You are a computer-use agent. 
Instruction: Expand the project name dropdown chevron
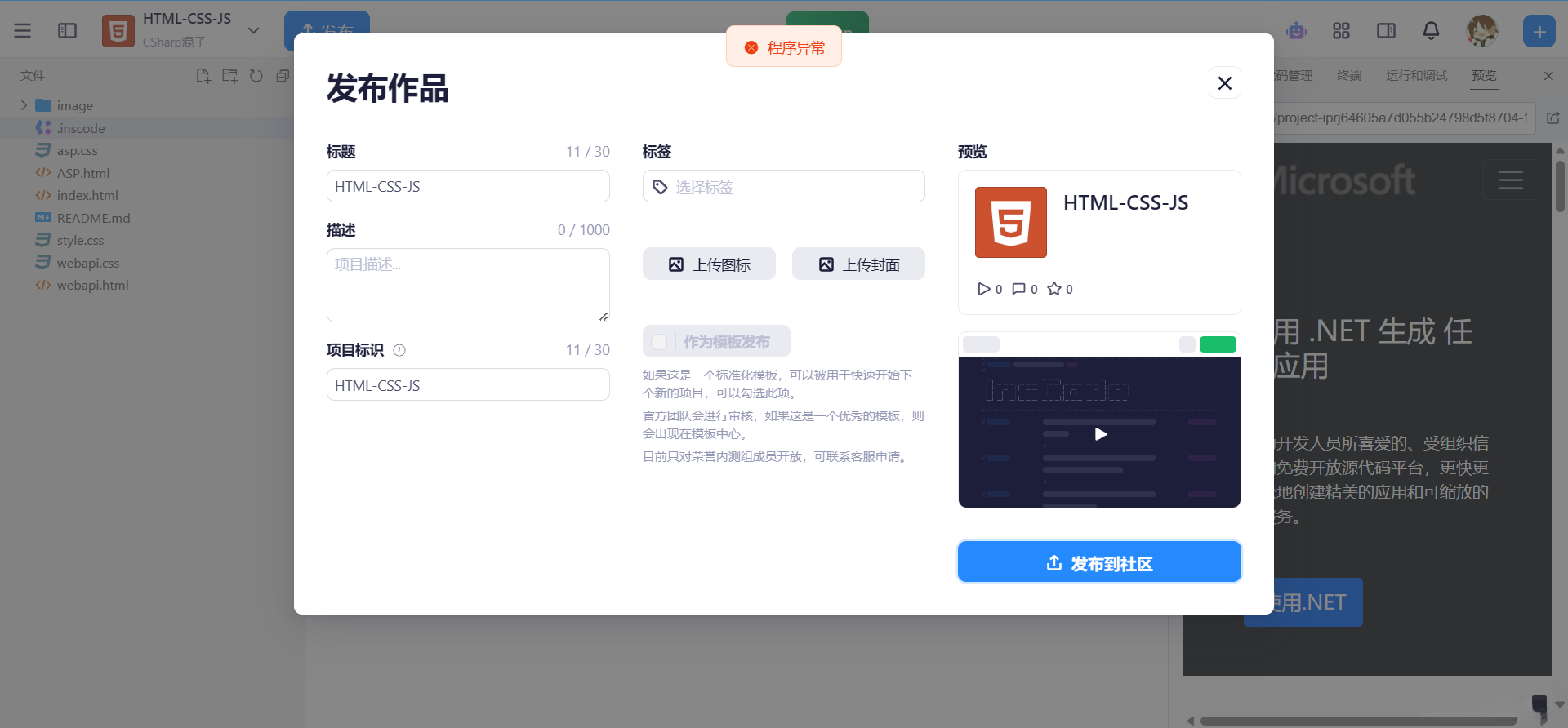[x=254, y=31]
